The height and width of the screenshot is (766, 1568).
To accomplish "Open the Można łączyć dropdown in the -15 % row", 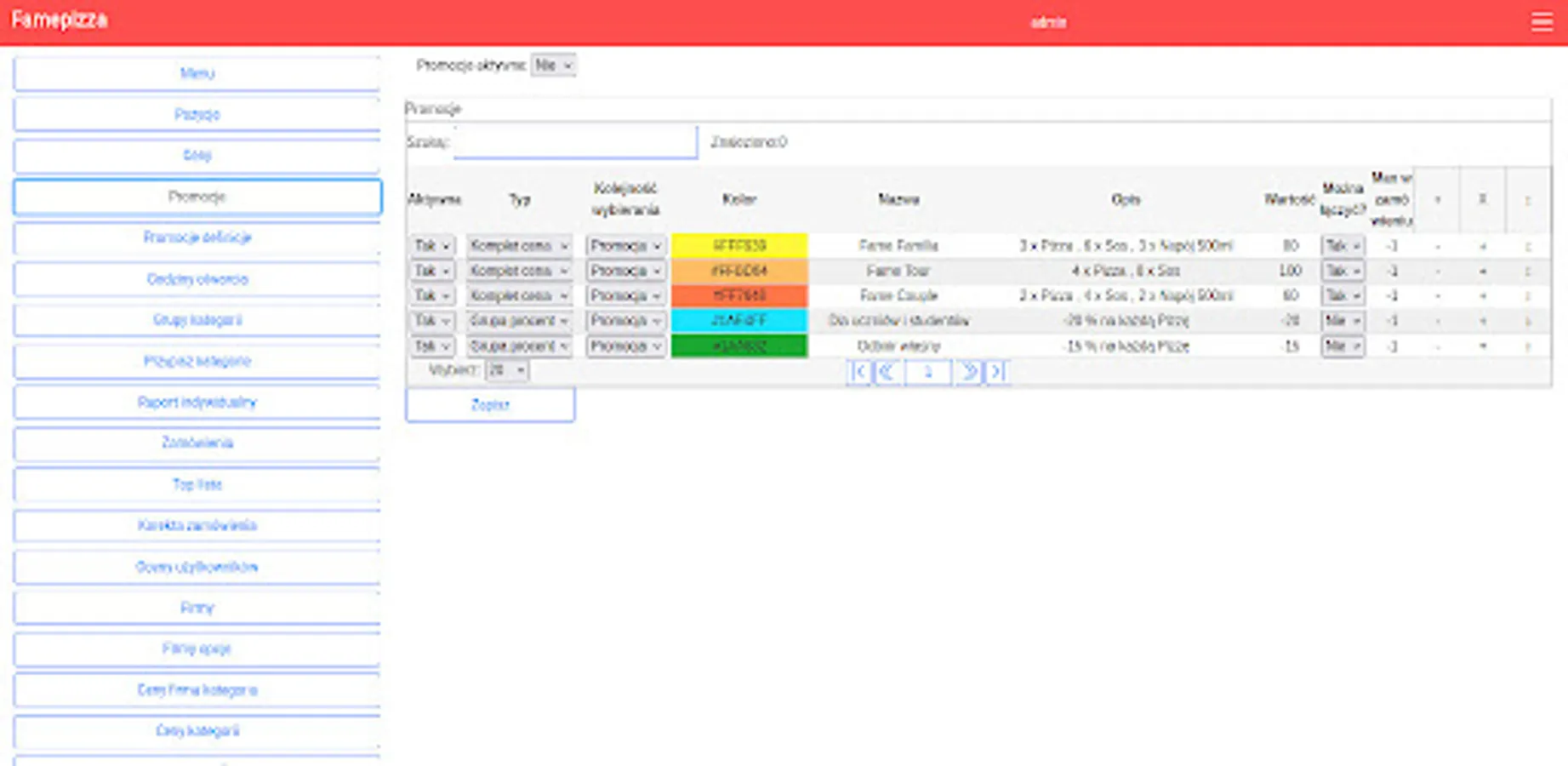I will [1343, 346].
